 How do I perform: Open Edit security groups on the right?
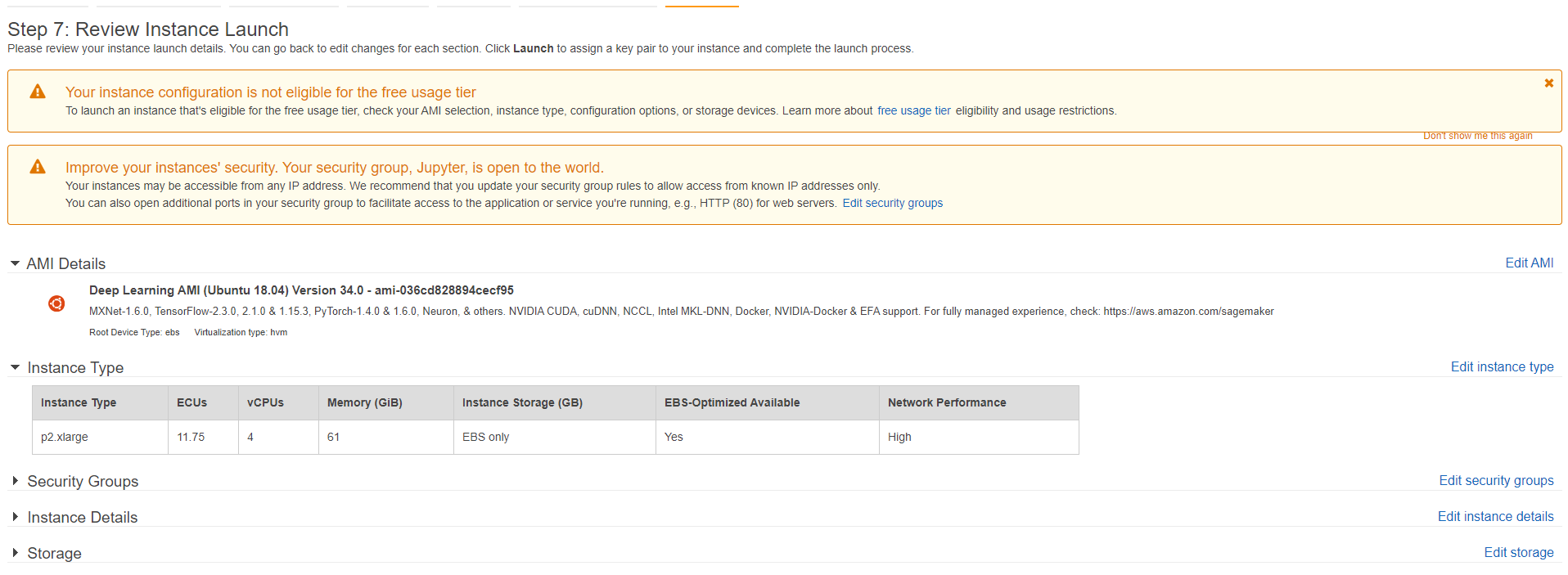pyautogui.click(x=1496, y=480)
